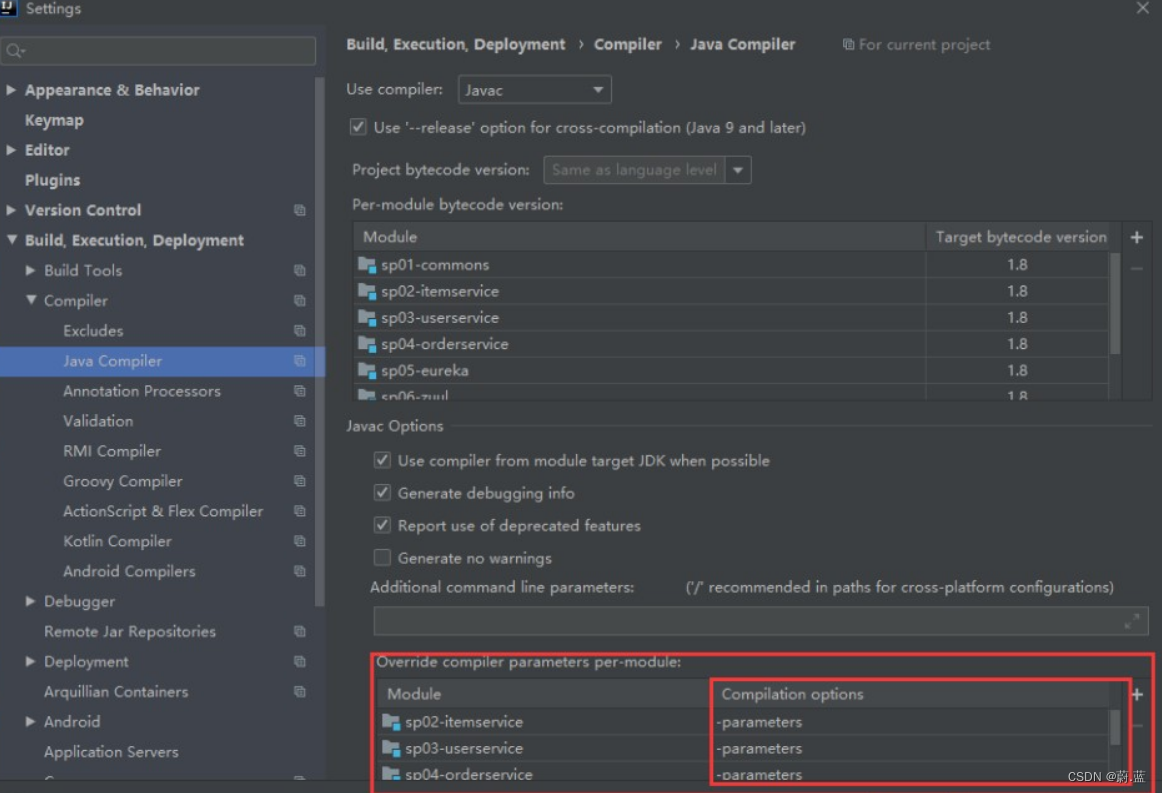Image resolution: width=1162 pixels, height=793 pixels.
Task: Expand the Debugger node
Action: (x=30, y=601)
